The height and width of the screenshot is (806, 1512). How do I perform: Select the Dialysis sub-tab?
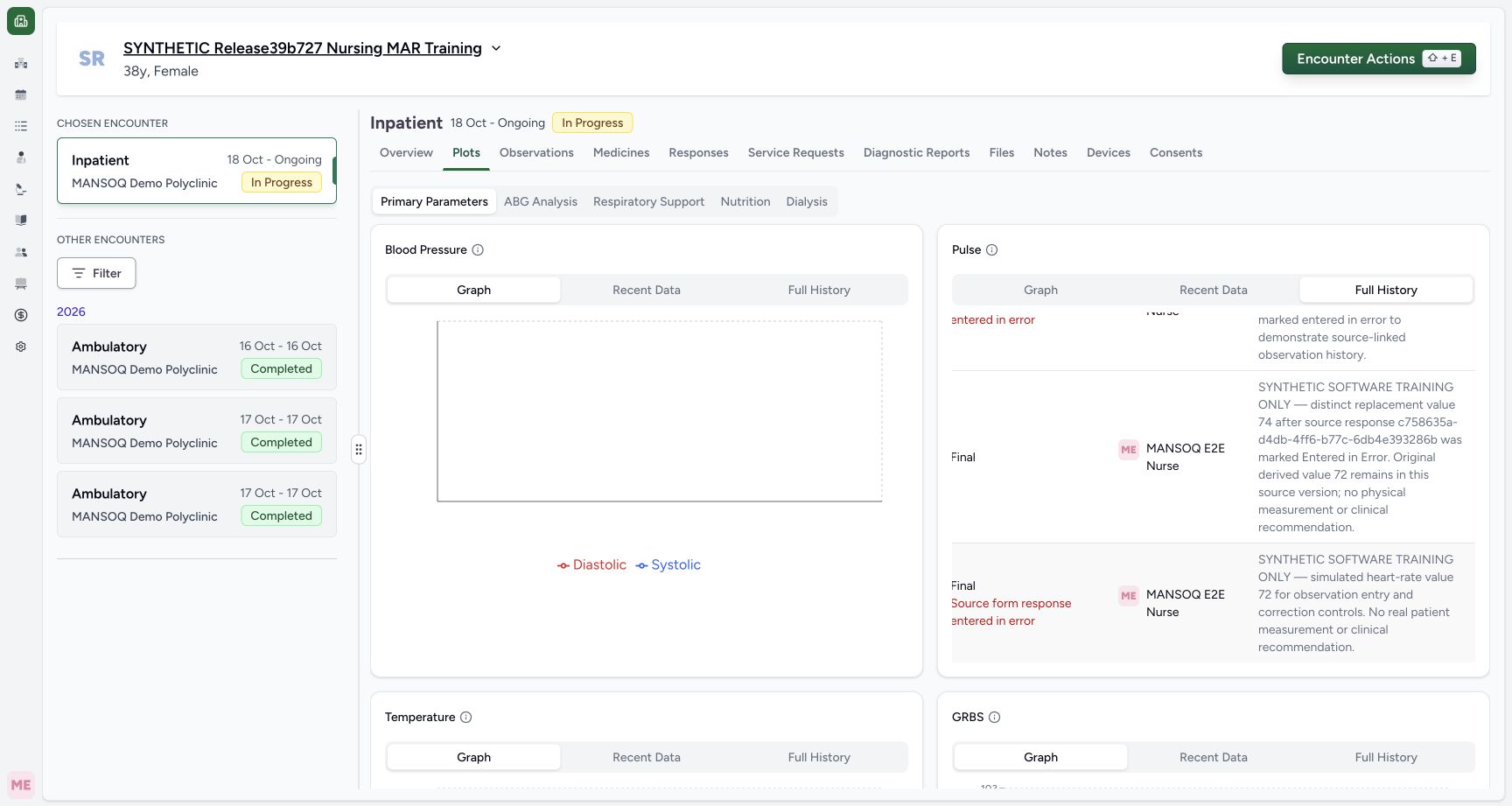click(807, 201)
